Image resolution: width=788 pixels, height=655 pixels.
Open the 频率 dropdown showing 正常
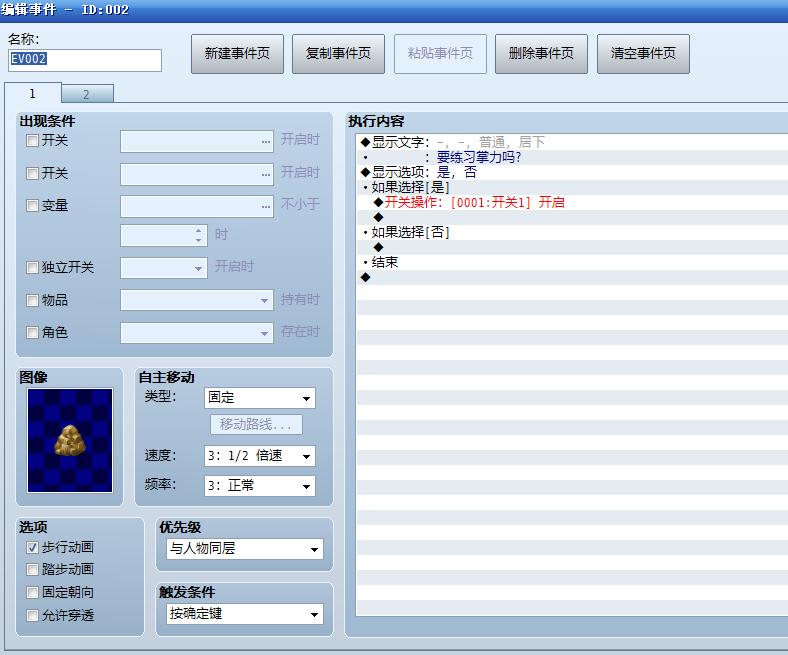point(260,486)
